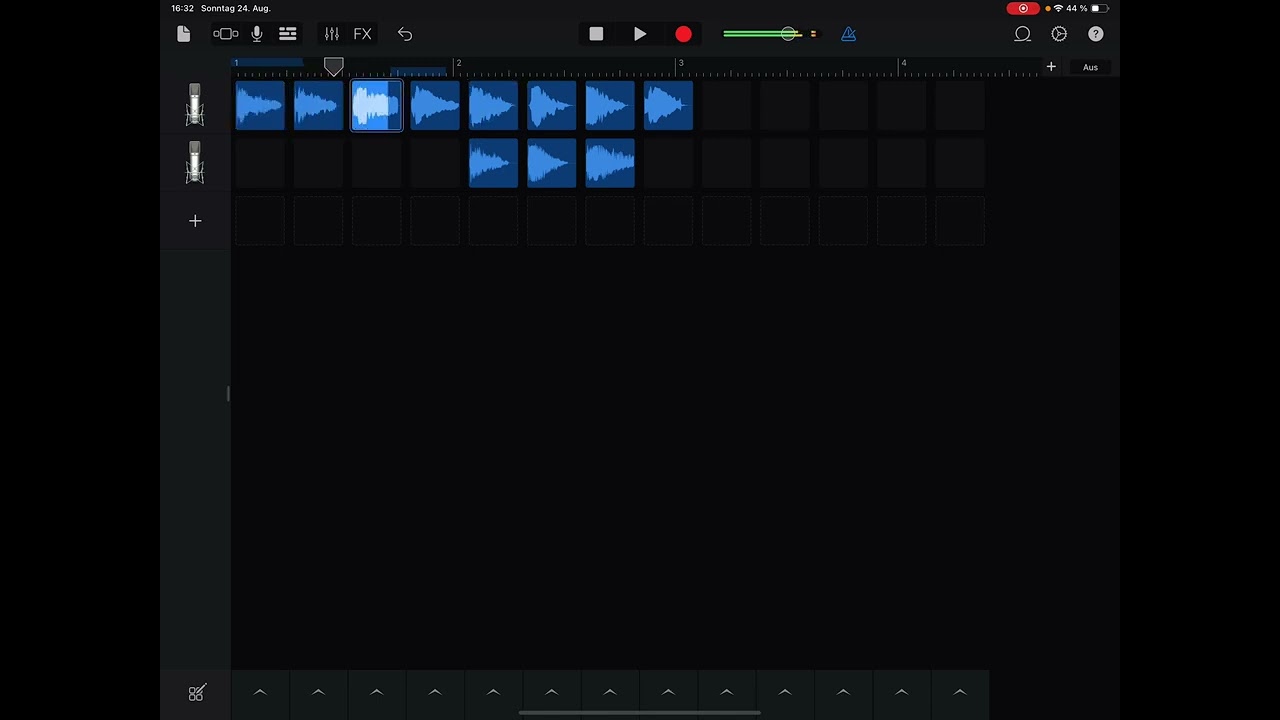Click the Aus button
The image size is (1280, 720).
pyautogui.click(x=1090, y=67)
